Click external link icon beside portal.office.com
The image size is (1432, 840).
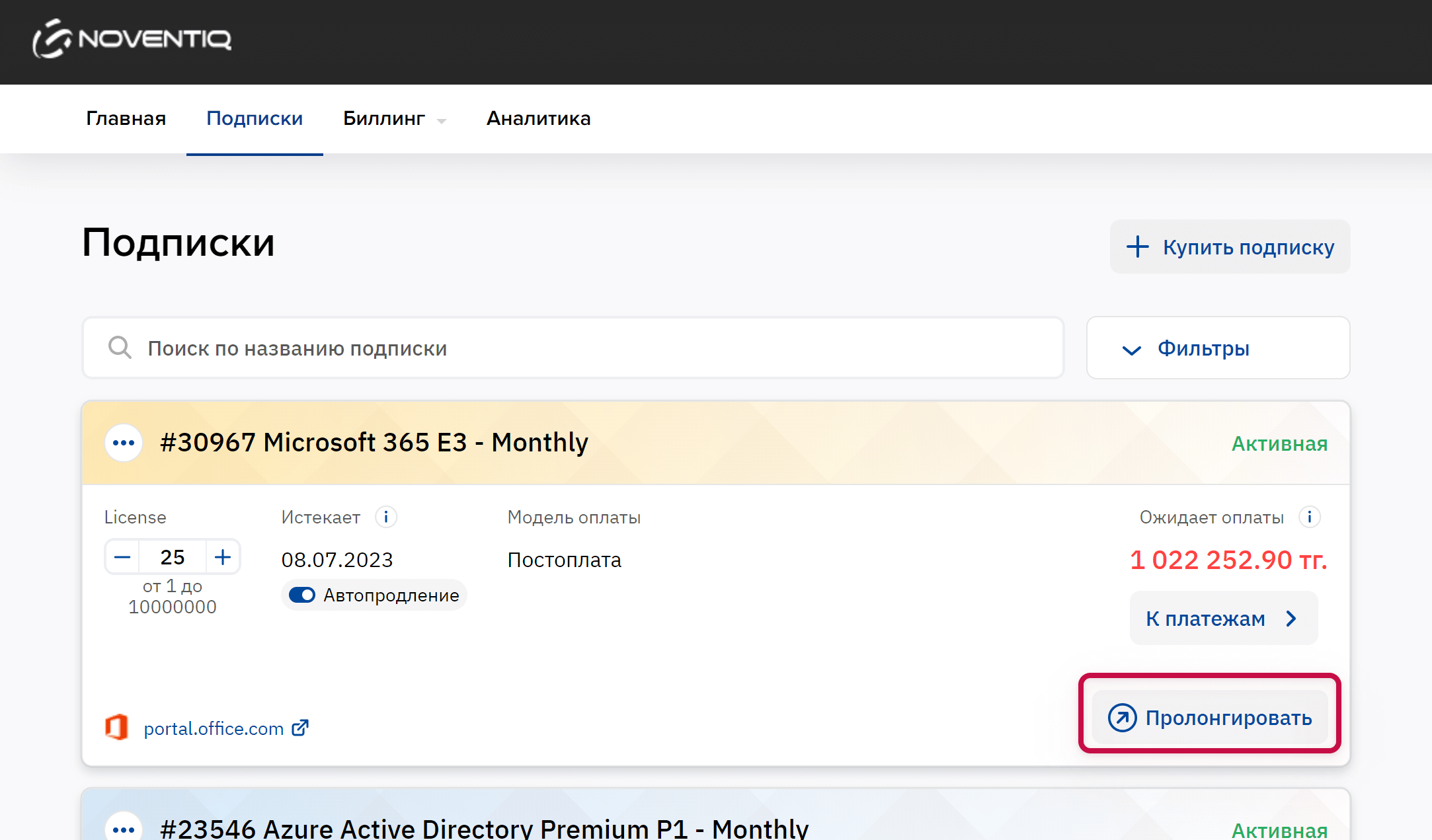pos(300,728)
